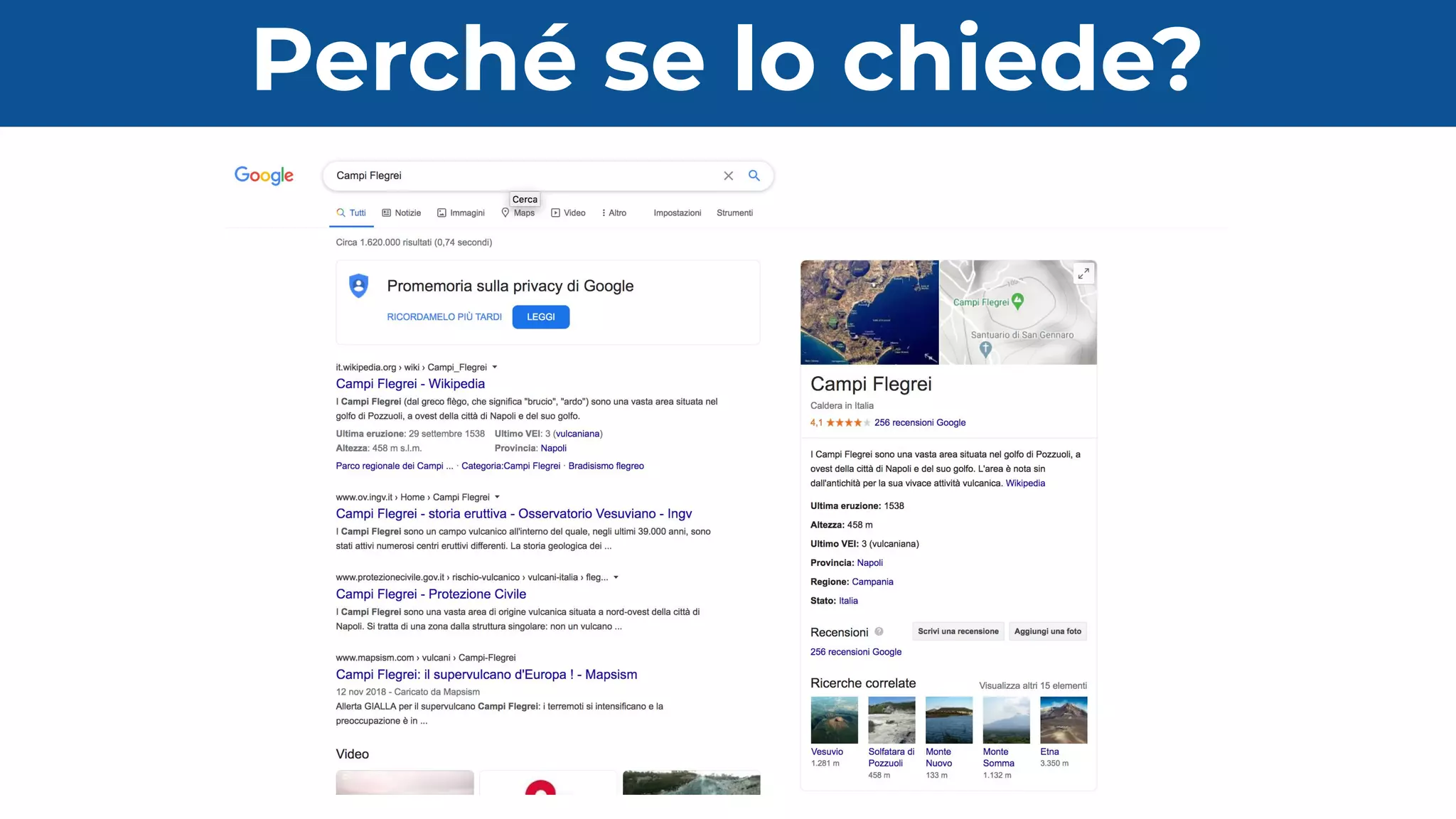Open the Provincia Napoli panel link
The width and height of the screenshot is (1456, 819).
pyautogui.click(x=869, y=563)
